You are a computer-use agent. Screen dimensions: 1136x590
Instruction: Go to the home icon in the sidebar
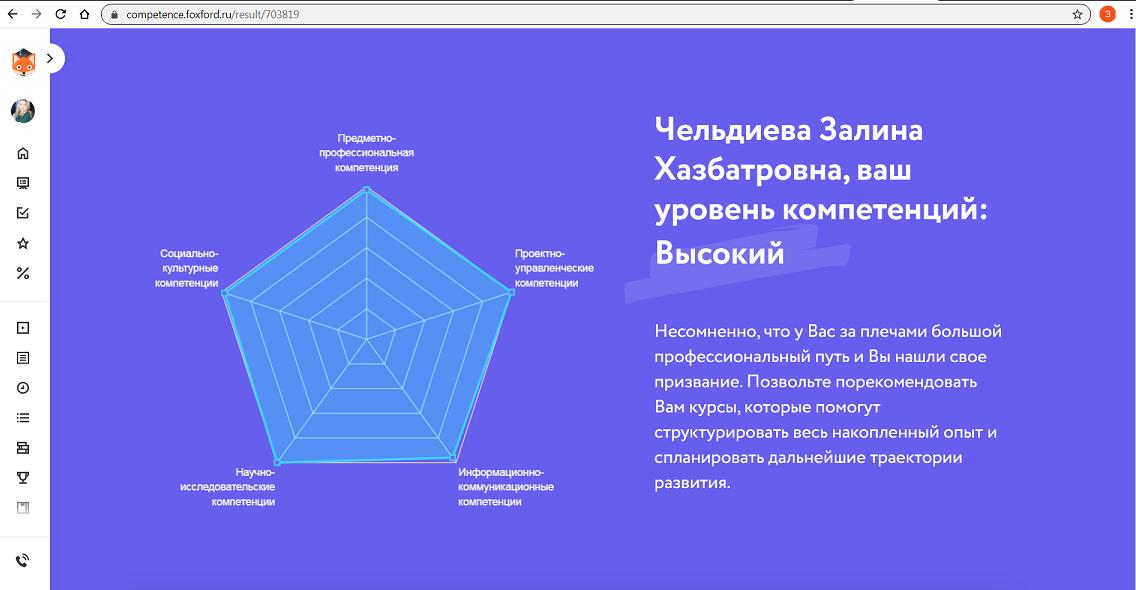(23, 153)
